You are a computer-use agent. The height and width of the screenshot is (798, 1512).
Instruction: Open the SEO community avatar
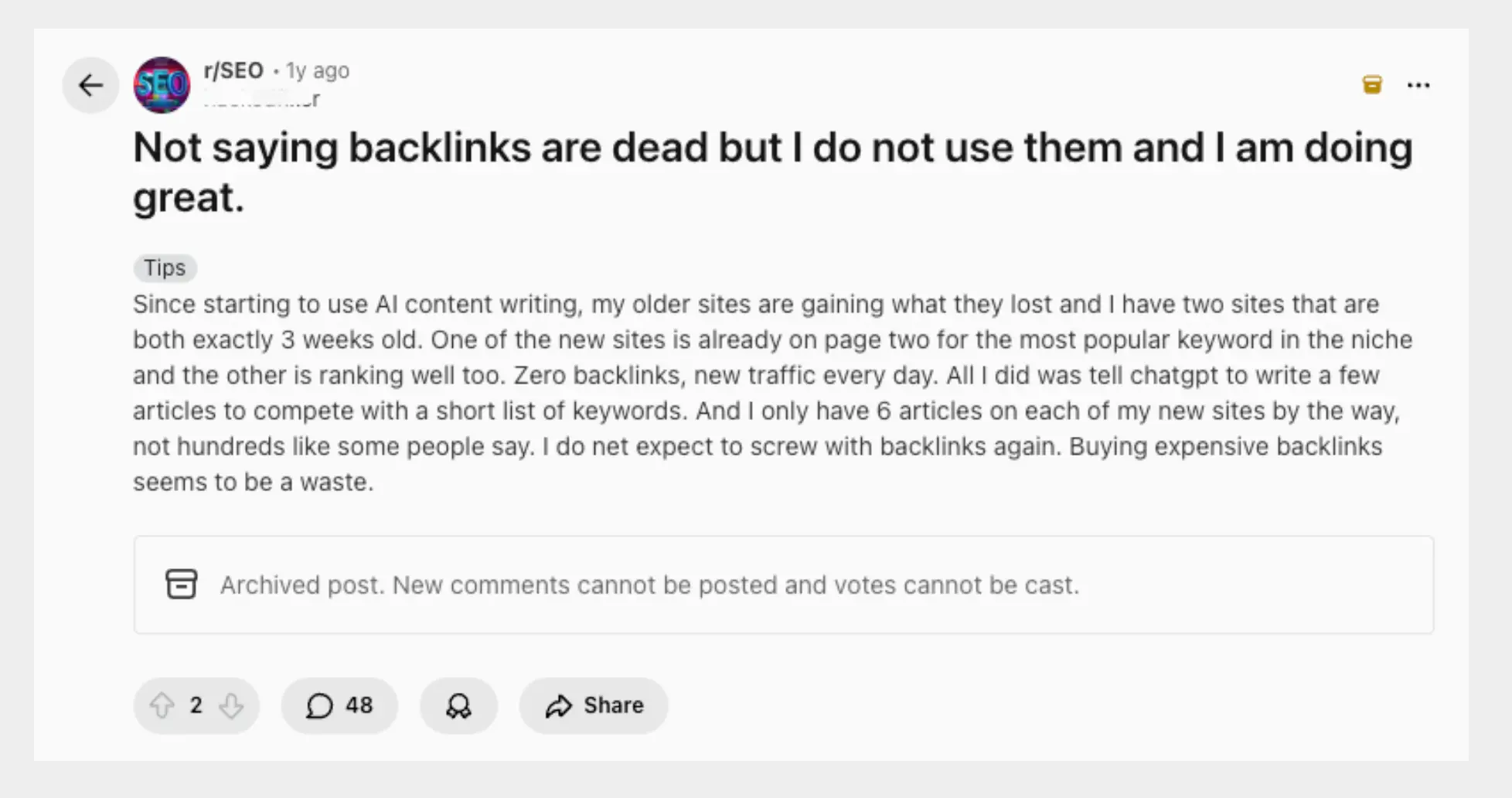point(162,85)
